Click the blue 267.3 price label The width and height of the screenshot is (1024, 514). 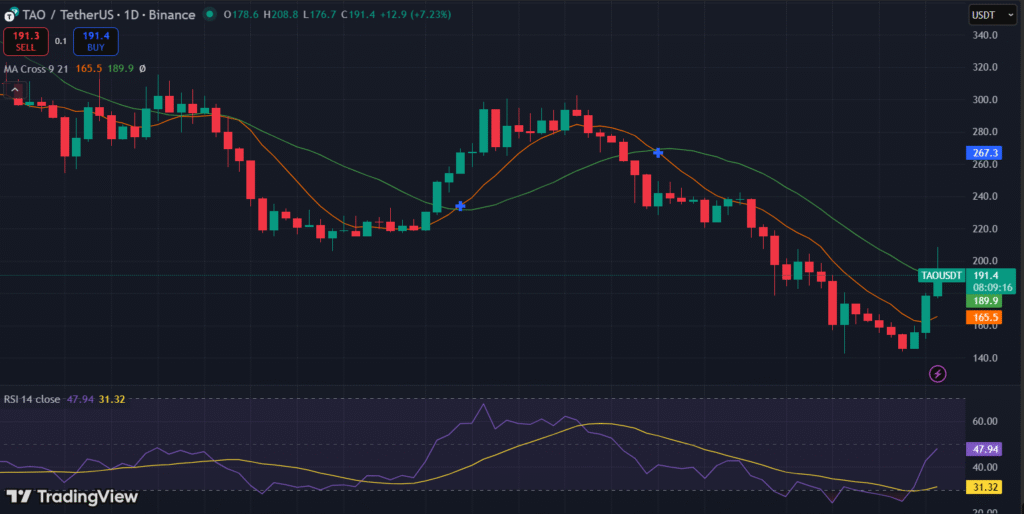(x=984, y=153)
